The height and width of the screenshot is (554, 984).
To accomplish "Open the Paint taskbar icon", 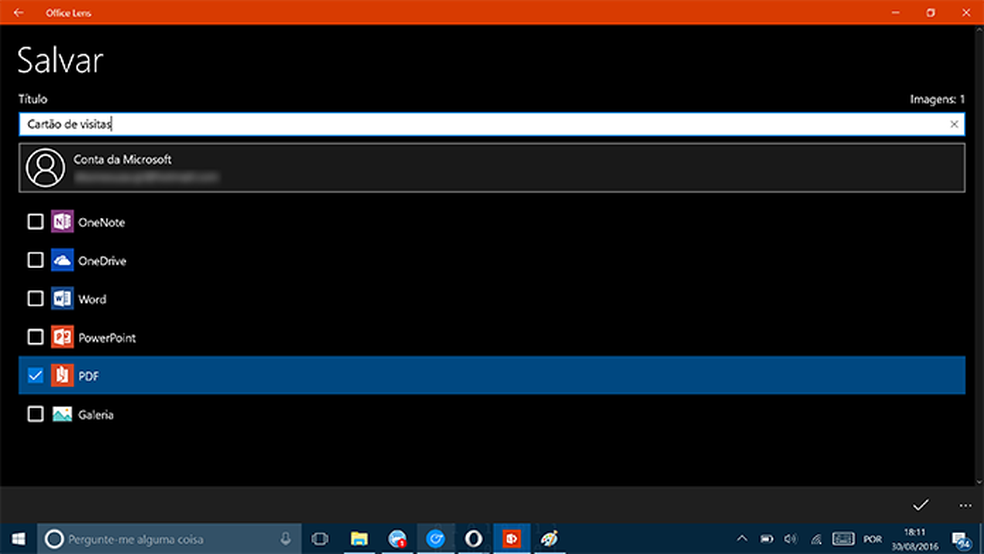I will (x=550, y=539).
